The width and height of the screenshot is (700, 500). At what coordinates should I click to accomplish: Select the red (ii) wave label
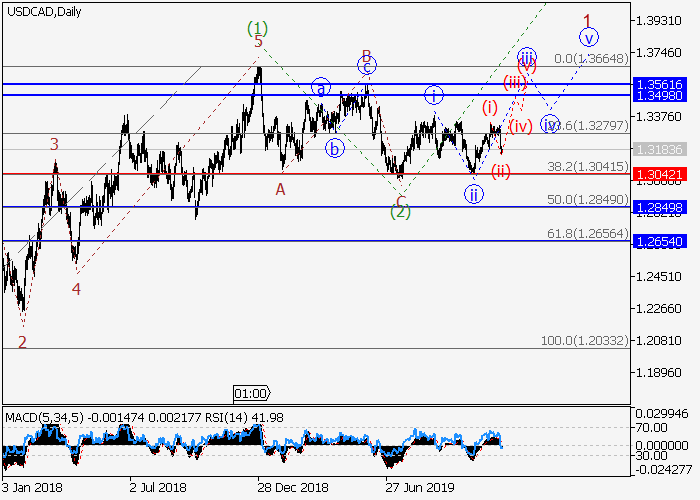[501, 170]
